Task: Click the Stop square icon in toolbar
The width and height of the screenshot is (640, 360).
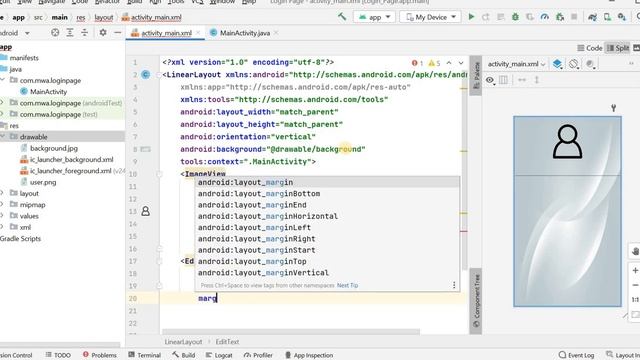Action: pos(574,17)
